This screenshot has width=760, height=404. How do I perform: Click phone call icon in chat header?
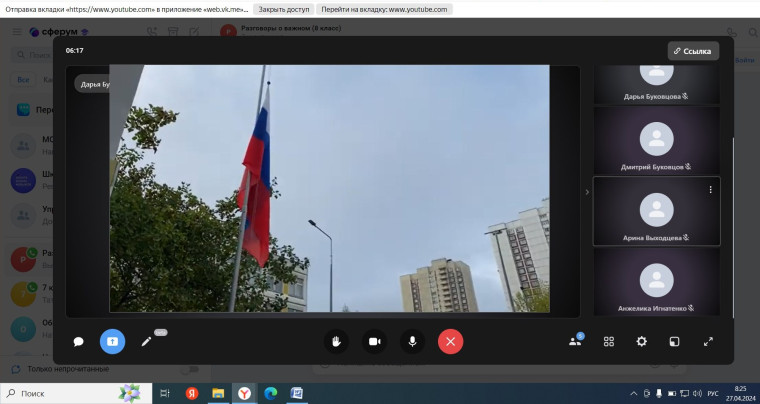732,32
